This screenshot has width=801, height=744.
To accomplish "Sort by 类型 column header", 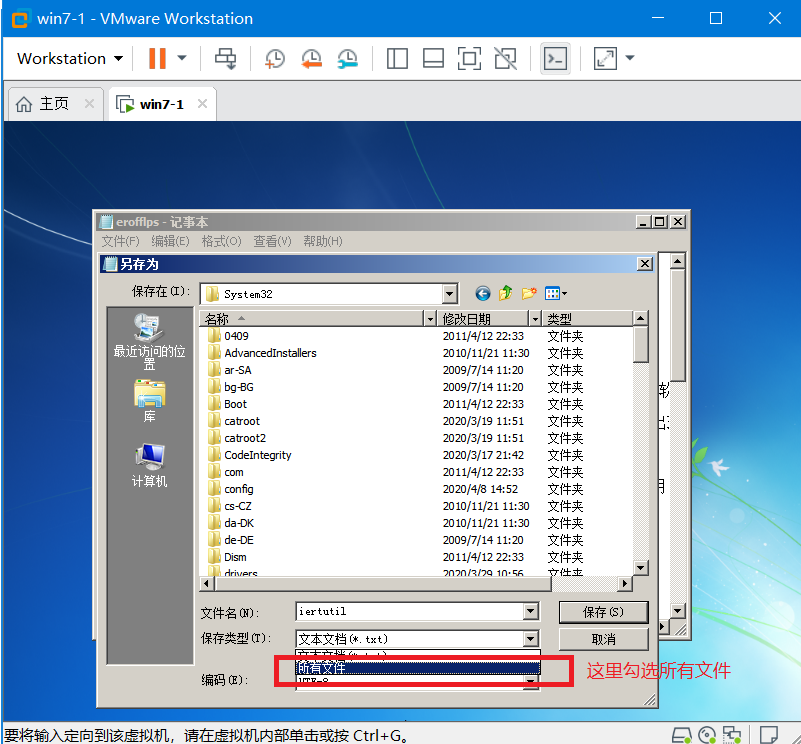I will (x=587, y=319).
